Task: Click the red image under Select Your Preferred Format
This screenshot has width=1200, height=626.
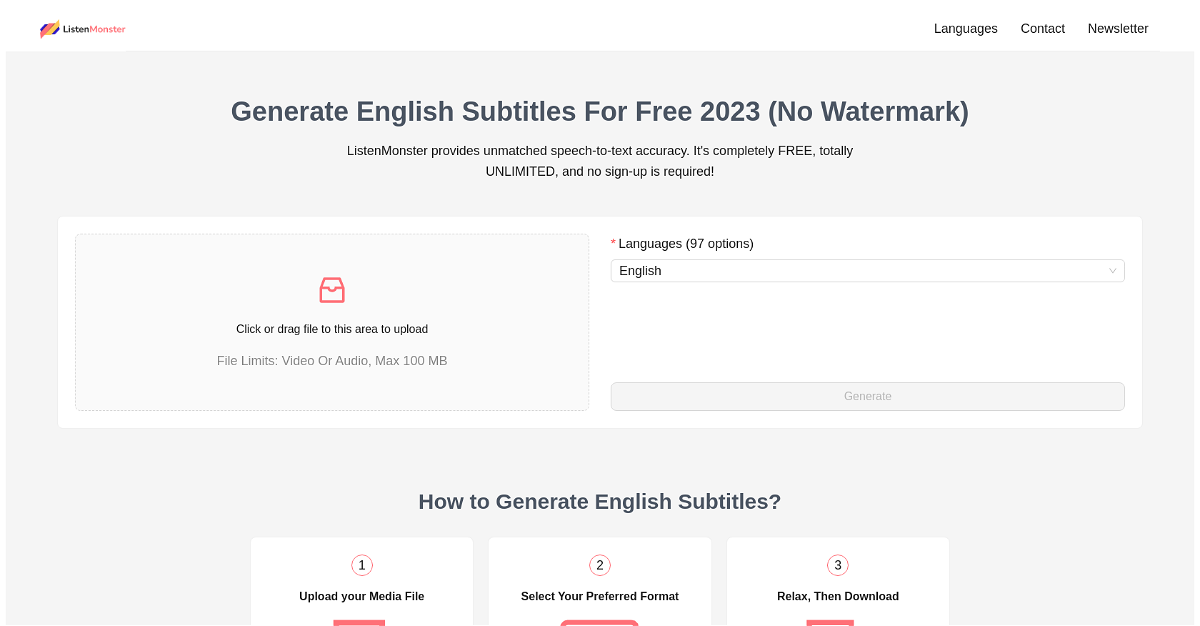Action: [x=600, y=623]
